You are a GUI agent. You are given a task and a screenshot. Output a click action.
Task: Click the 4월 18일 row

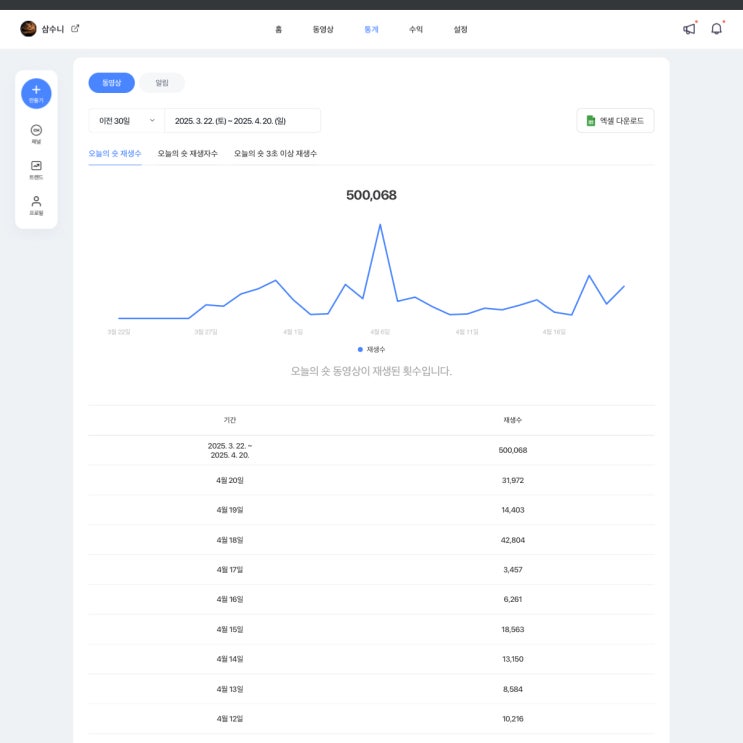[x=372, y=540]
